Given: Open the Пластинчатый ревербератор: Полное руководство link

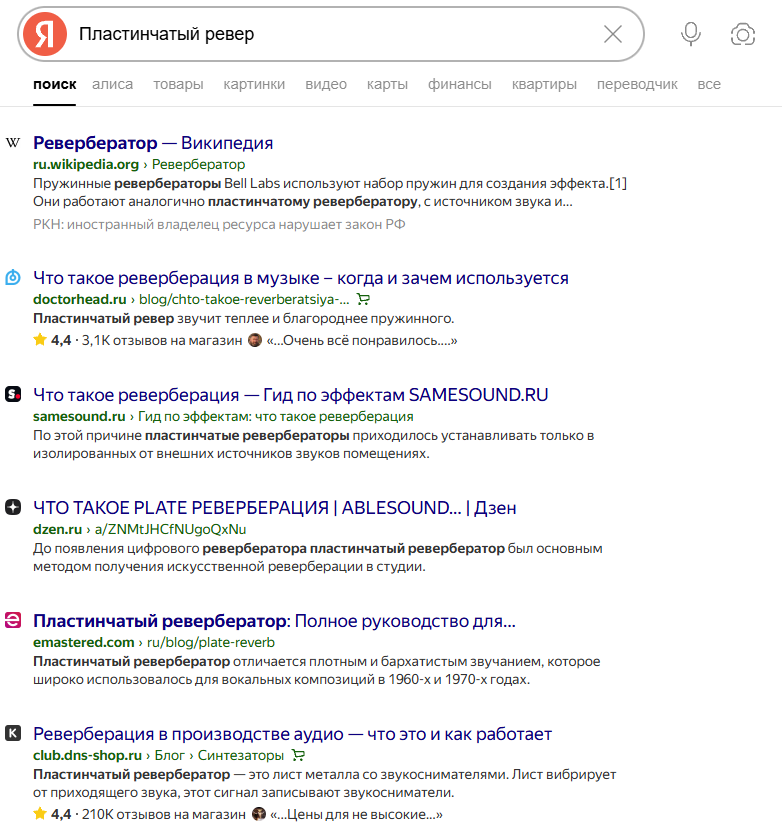Looking at the screenshot, I should [274, 621].
